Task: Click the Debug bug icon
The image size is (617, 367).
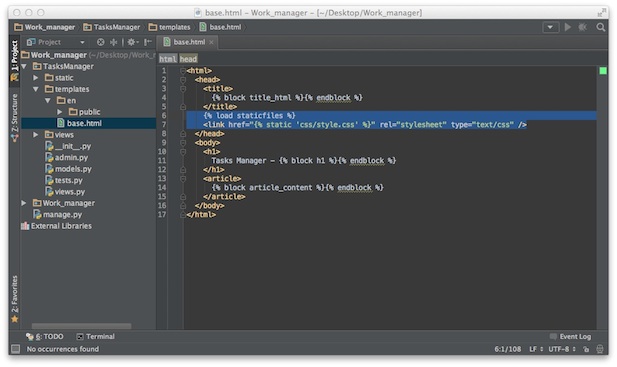Action: point(582,27)
